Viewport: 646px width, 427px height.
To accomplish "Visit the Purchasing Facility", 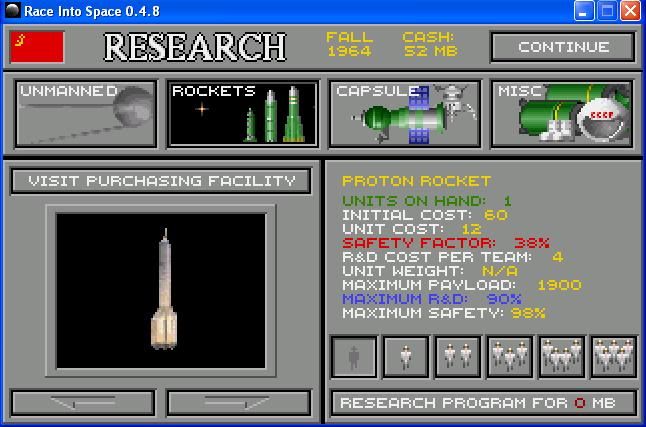I will point(161,181).
